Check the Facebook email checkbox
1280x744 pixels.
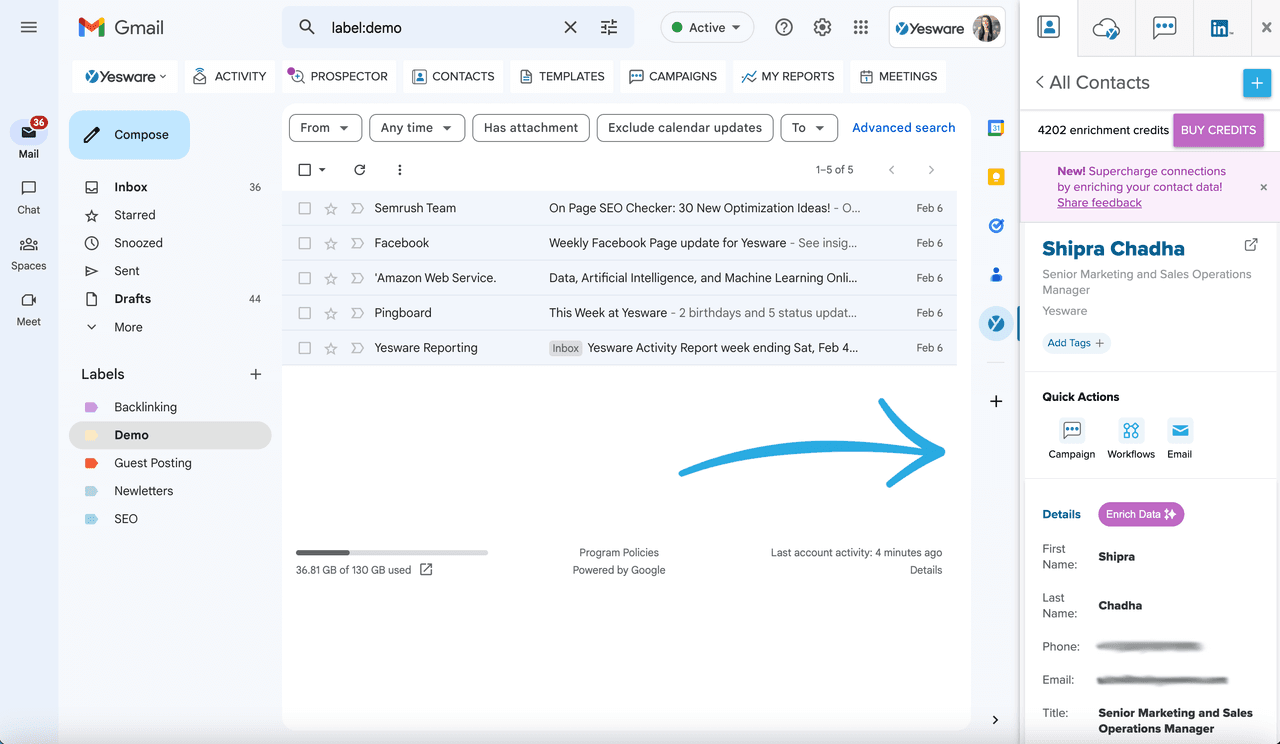point(305,242)
